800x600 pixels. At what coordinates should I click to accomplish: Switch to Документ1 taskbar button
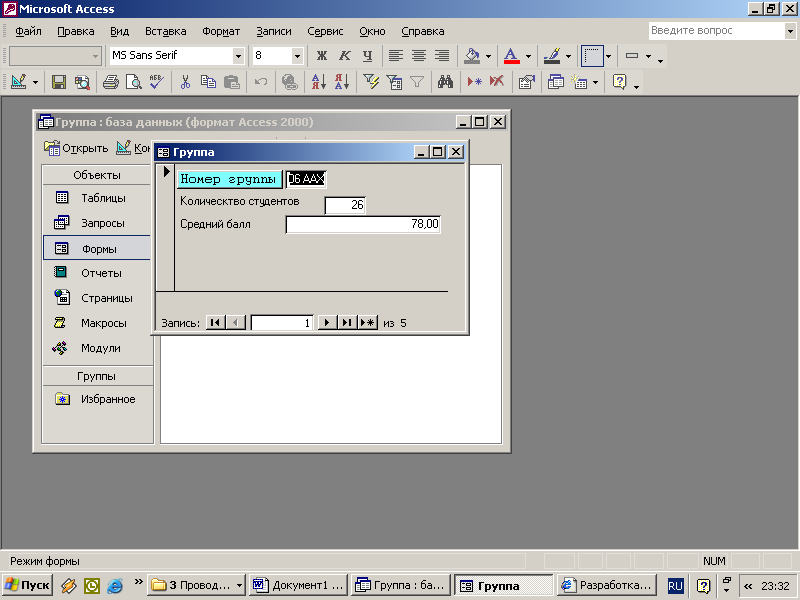pos(298,585)
